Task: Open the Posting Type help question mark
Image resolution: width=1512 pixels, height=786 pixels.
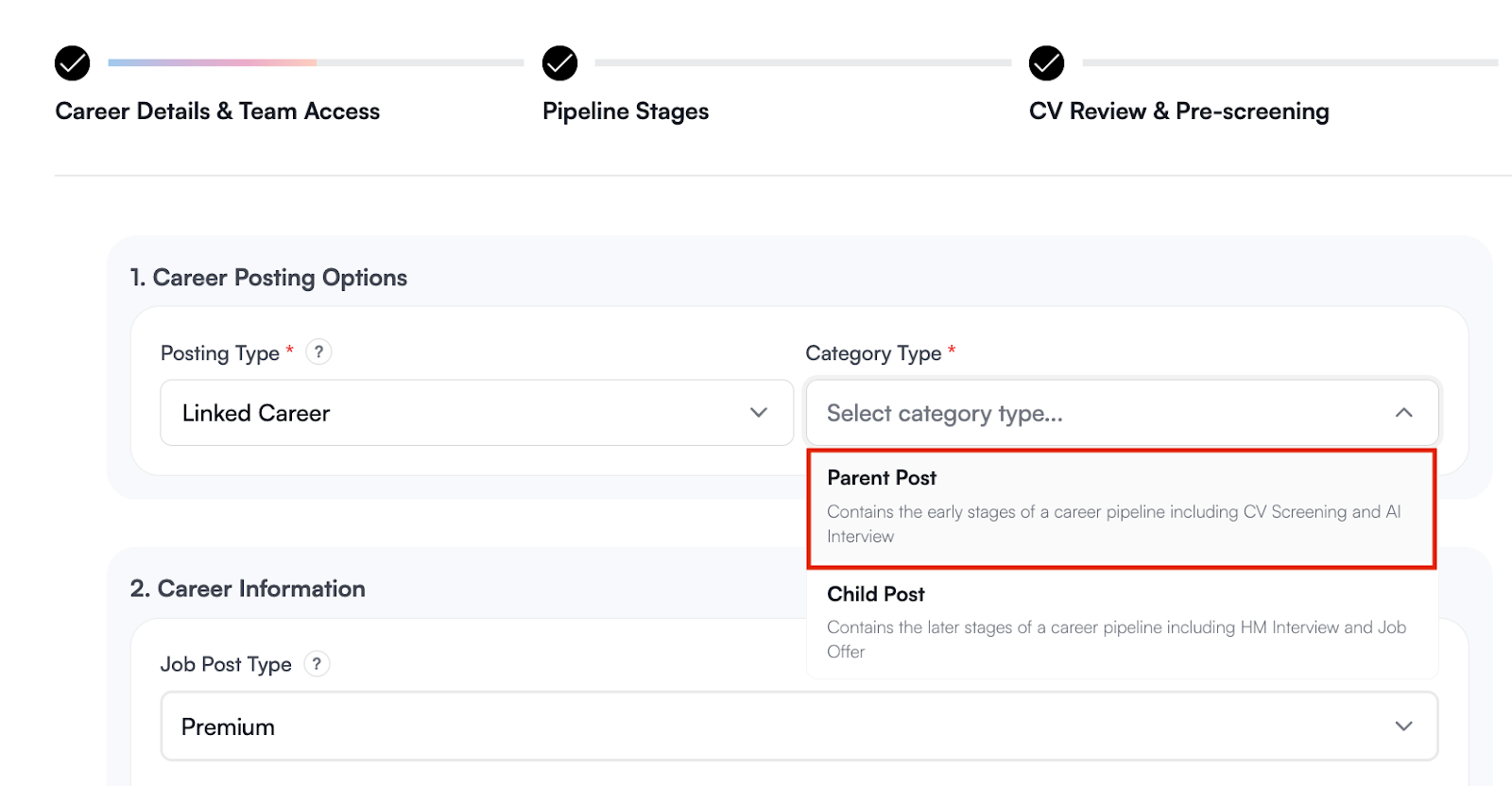Action: pos(319,352)
